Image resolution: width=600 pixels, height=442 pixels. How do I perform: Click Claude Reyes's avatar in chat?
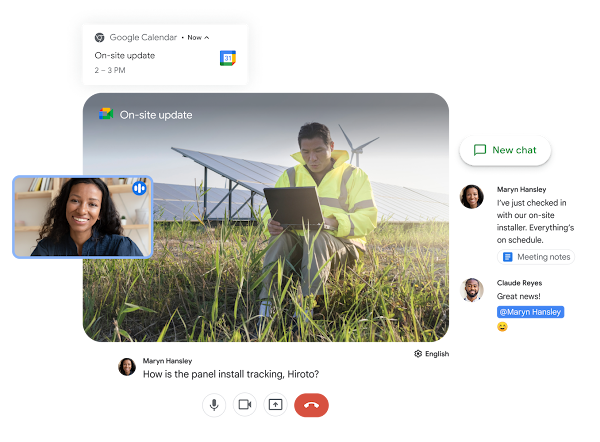point(471,290)
